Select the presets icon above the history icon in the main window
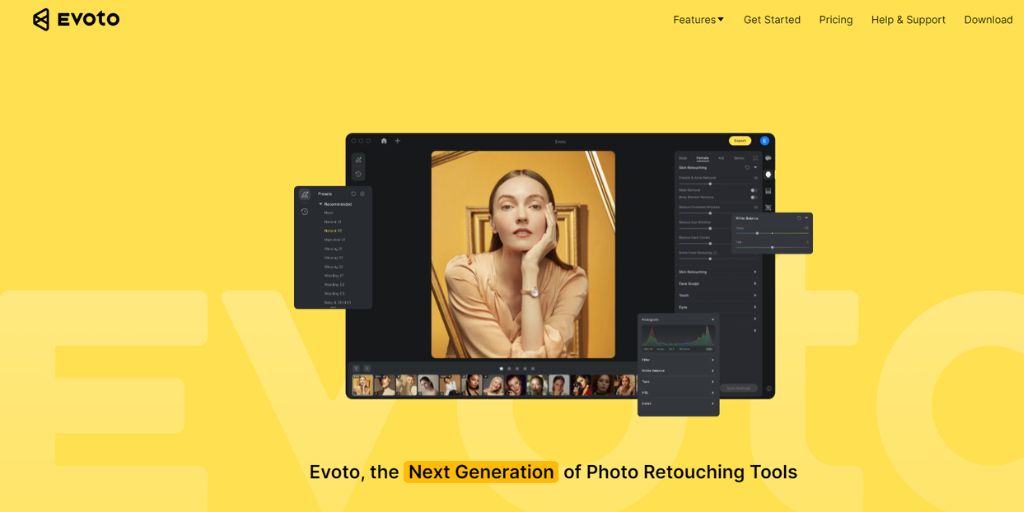 [359, 159]
